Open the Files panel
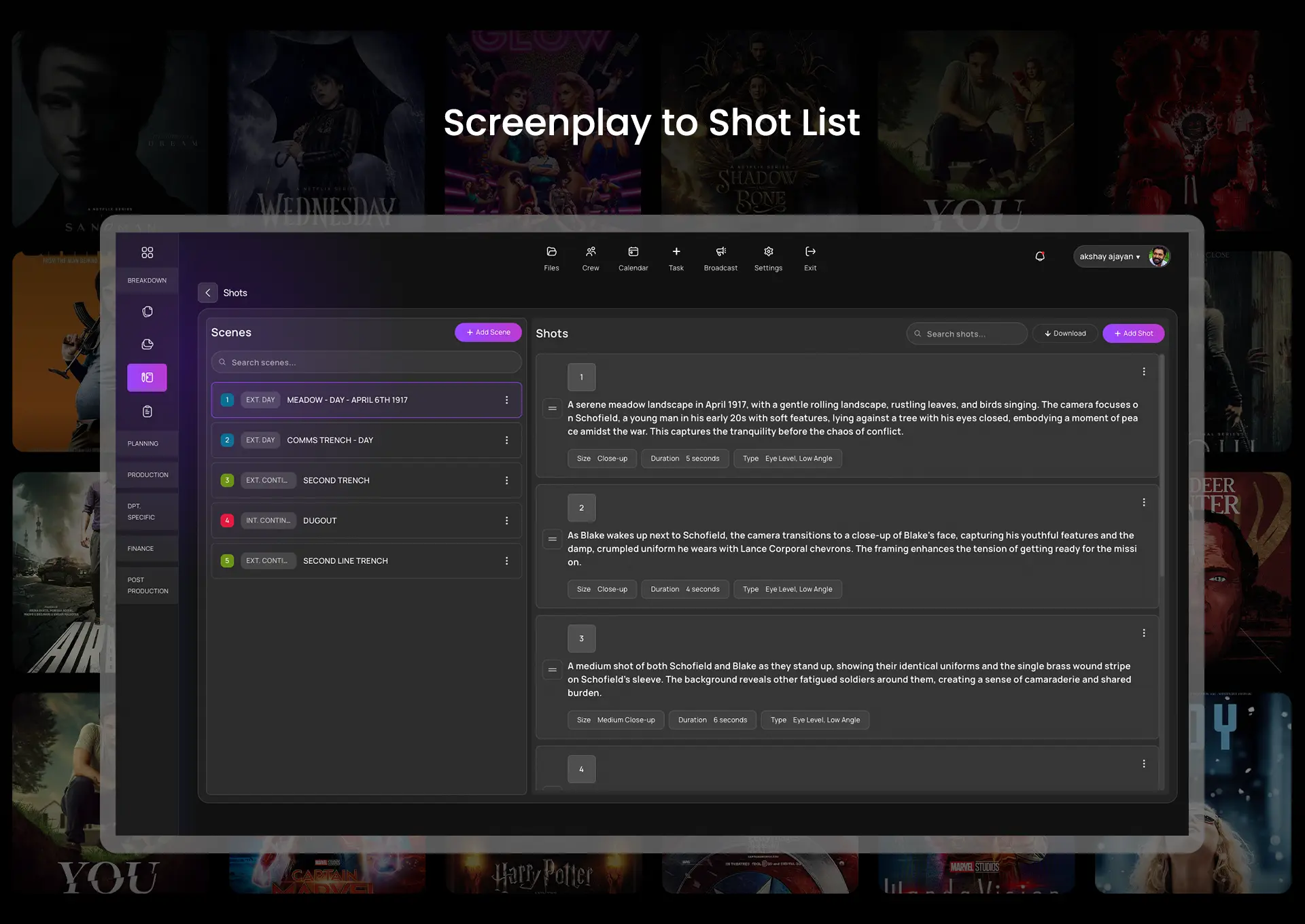The height and width of the screenshot is (924, 1305). tap(551, 257)
